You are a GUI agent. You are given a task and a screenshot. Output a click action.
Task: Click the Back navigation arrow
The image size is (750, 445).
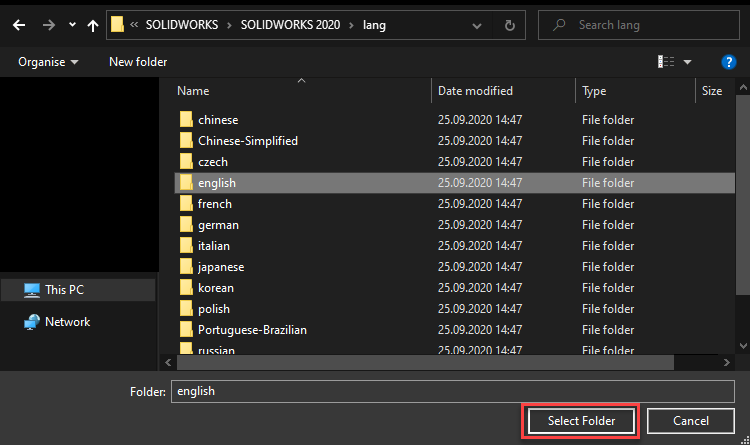18,25
